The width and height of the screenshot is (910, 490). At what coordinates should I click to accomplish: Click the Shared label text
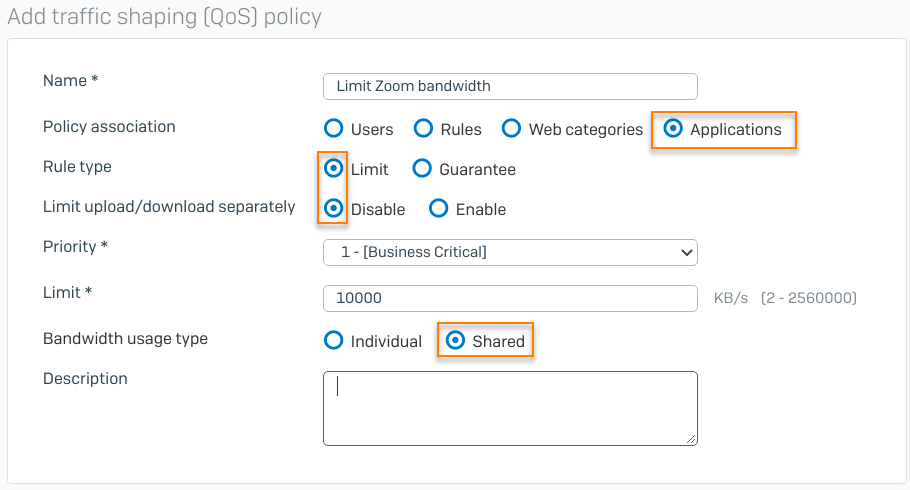[x=499, y=342]
